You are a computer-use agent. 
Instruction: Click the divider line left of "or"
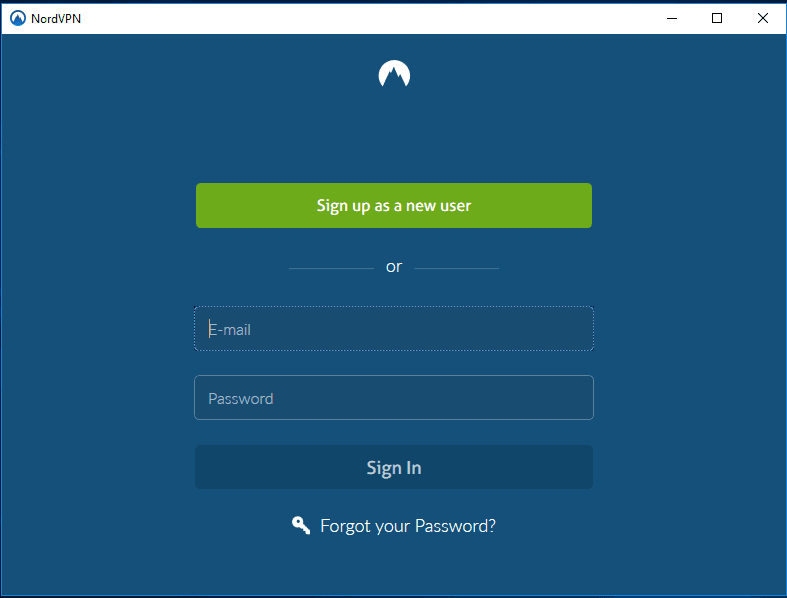(x=331, y=269)
